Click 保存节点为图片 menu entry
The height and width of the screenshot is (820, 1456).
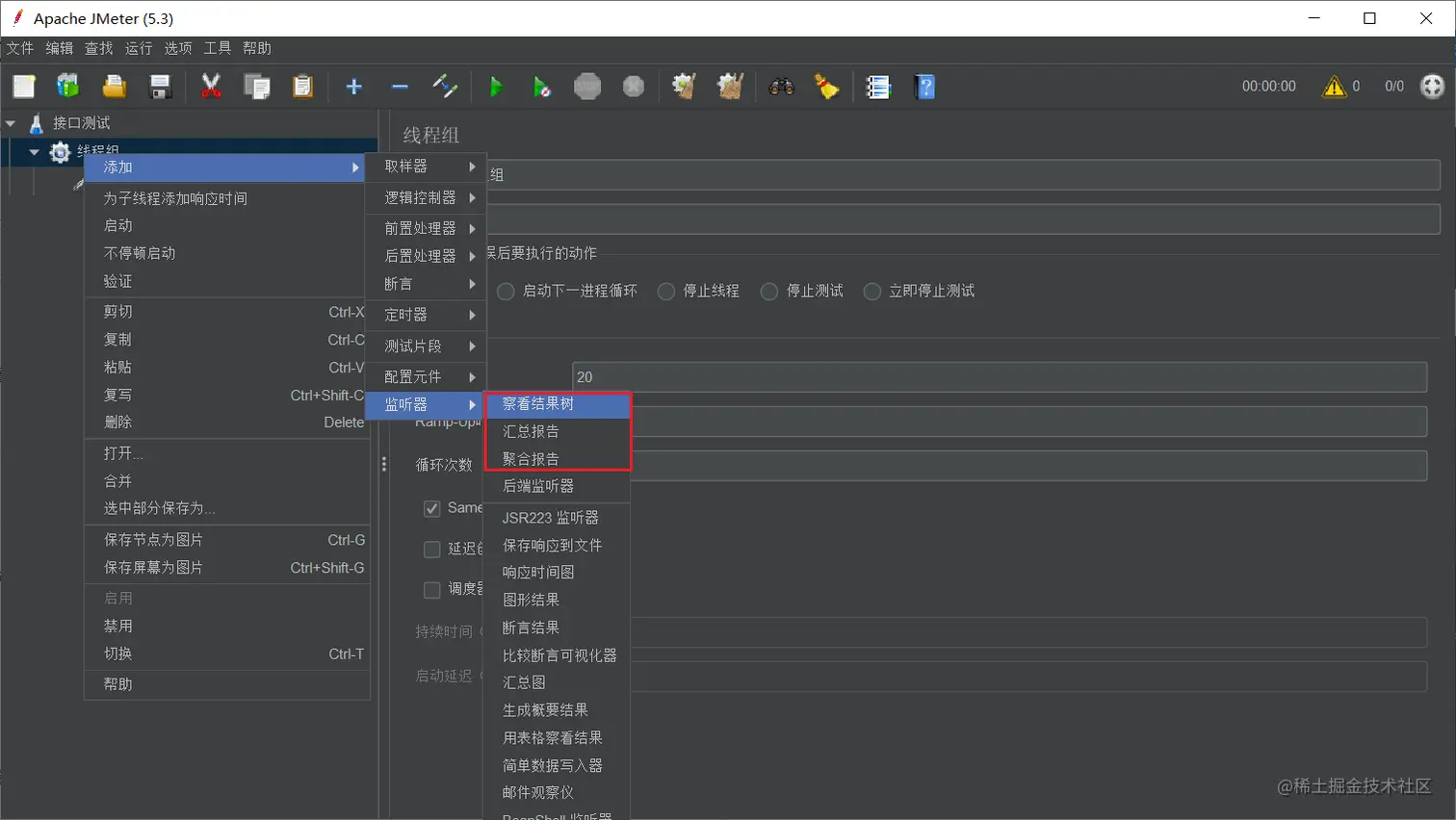(227, 540)
